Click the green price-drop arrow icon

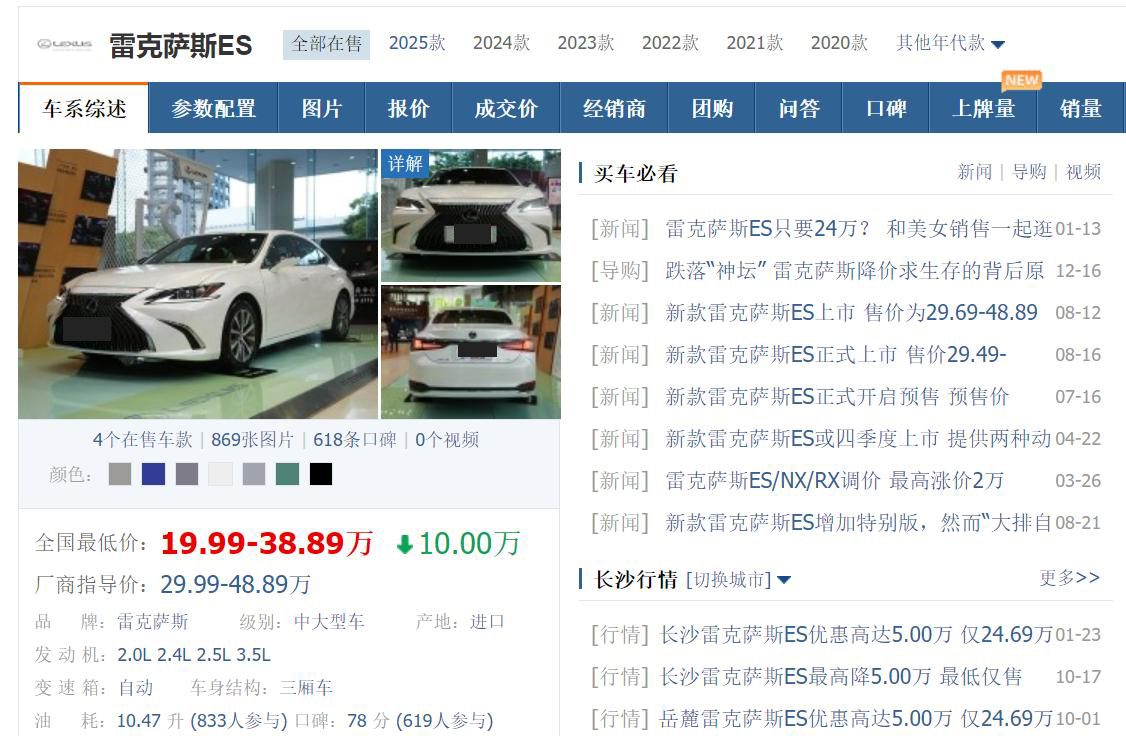[405, 544]
